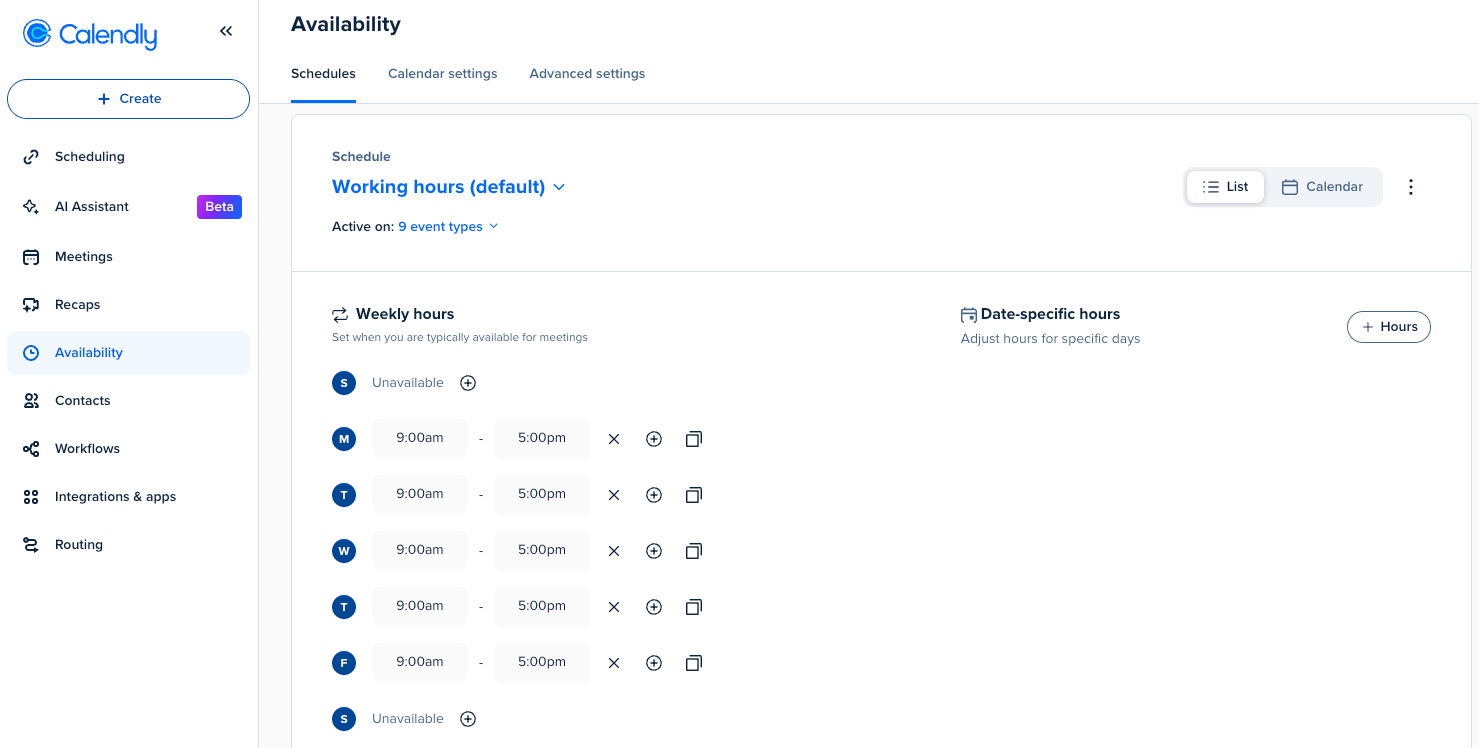Add date-specific hours with the Hours button
Viewport: 1479px width, 748px height.
pyautogui.click(x=1388, y=327)
